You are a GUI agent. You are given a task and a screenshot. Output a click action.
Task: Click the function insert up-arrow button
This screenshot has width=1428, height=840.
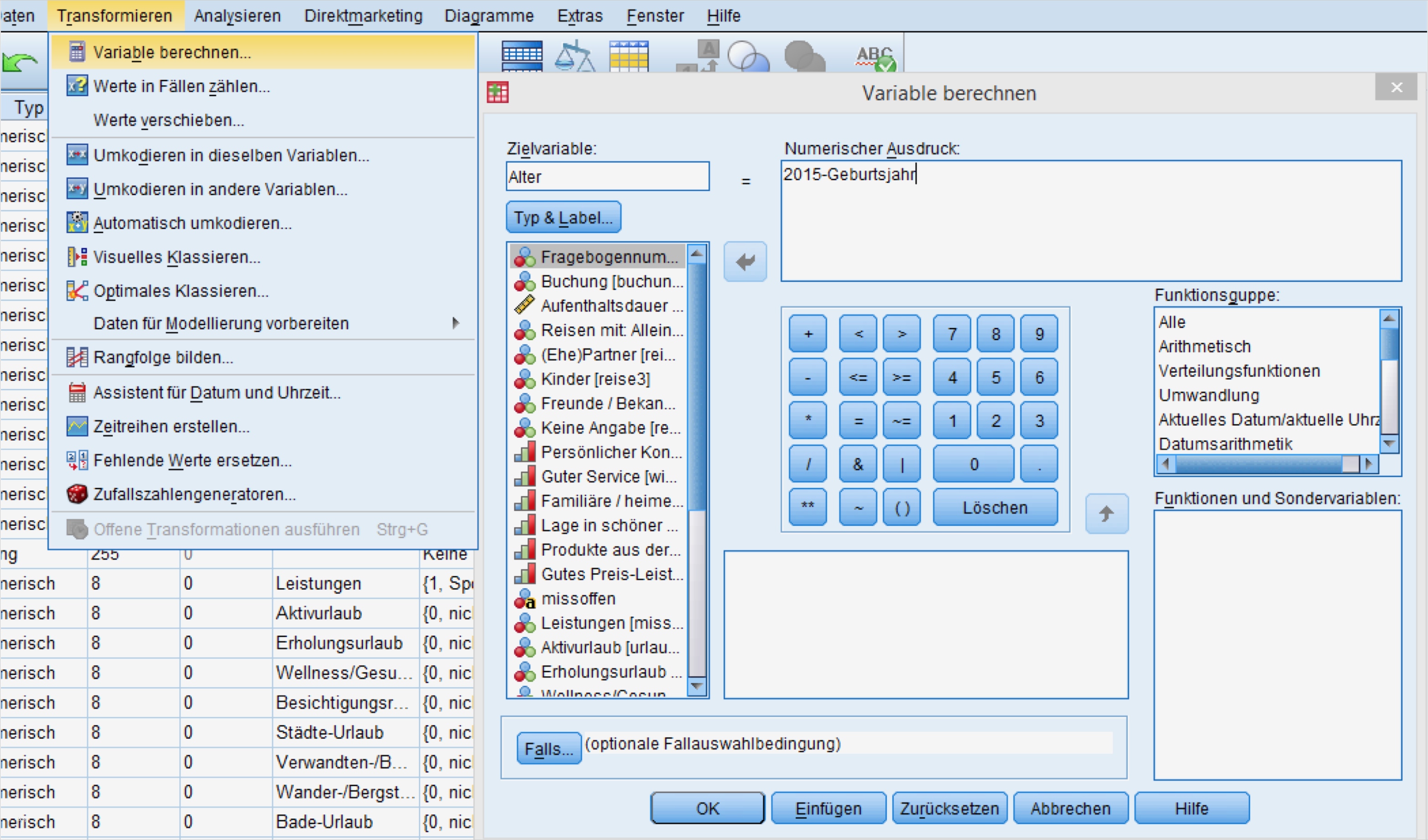1106,514
